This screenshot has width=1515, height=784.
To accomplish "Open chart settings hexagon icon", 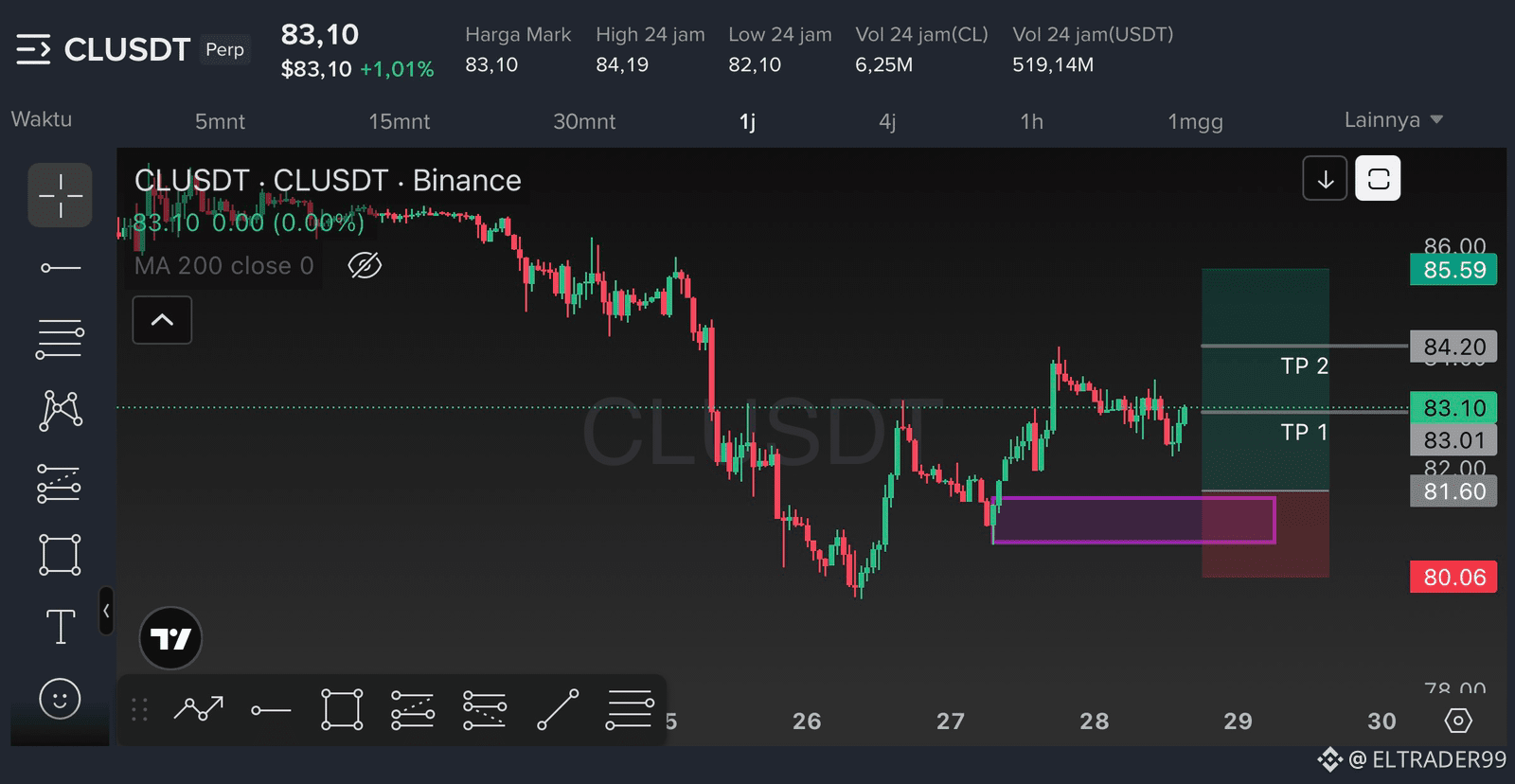I will [1458, 721].
